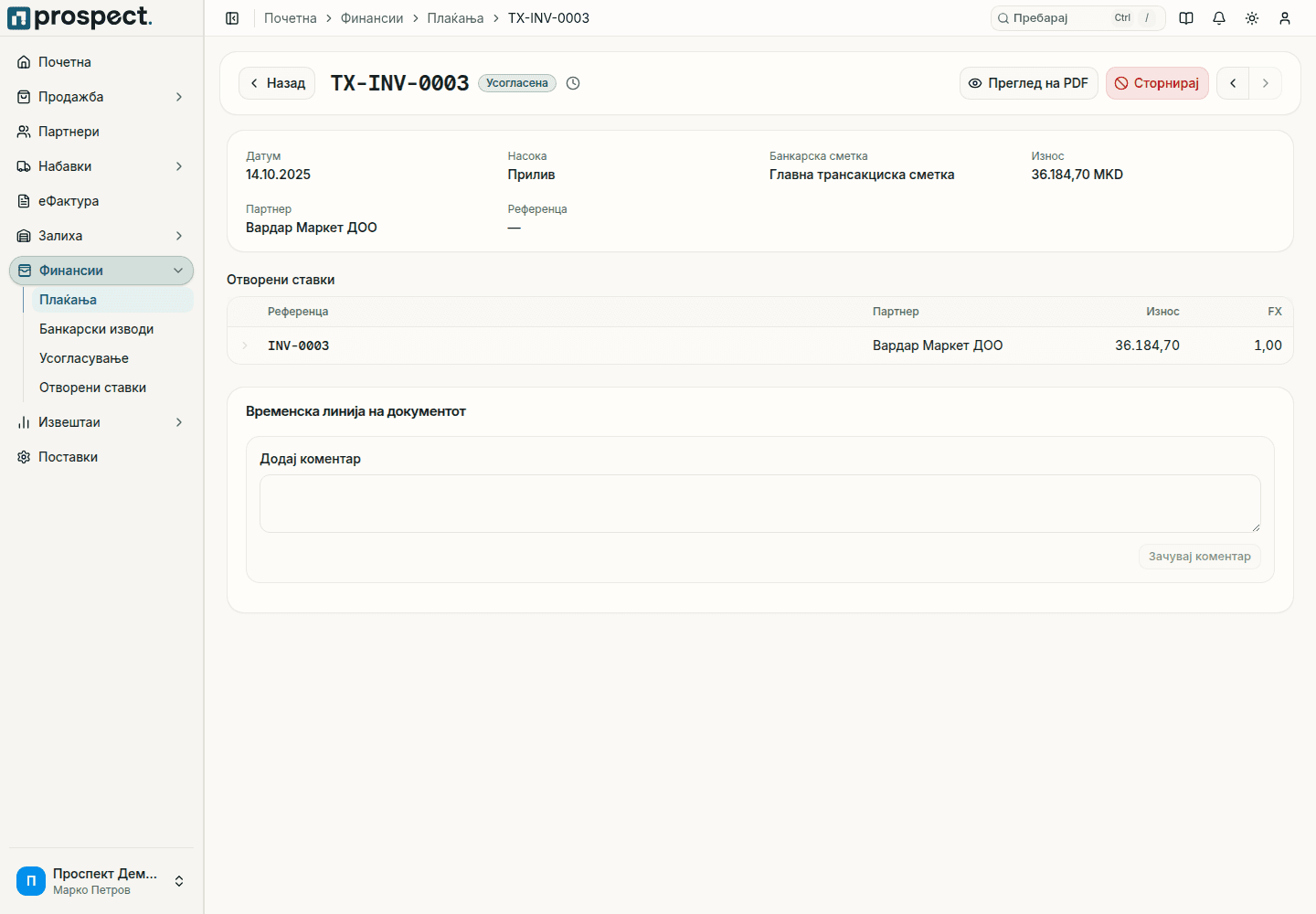Open the notifications bell
The width and height of the screenshot is (1316, 914).
pyautogui.click(x=1219, y=18)
